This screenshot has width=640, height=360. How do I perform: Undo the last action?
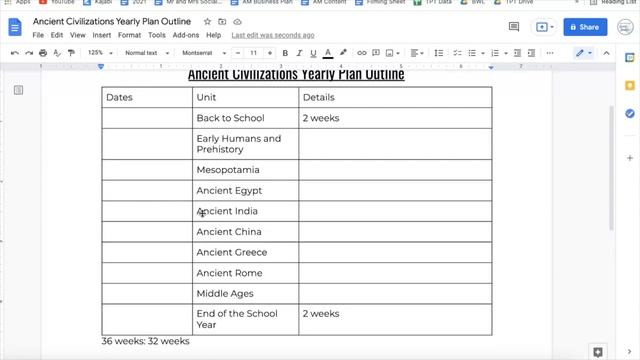pos(15,53)
